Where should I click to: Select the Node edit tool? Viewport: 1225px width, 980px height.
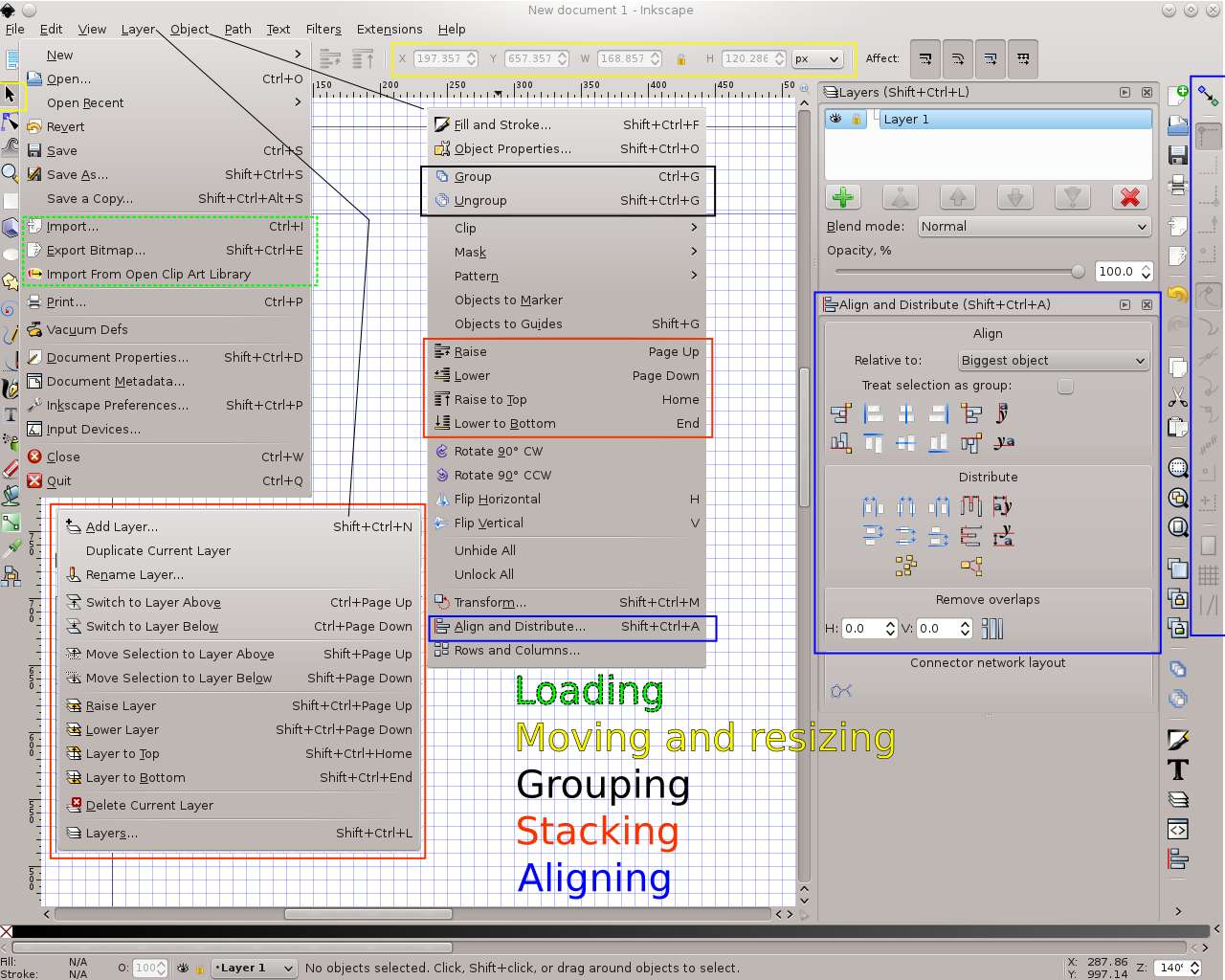(x=10, y=122)
